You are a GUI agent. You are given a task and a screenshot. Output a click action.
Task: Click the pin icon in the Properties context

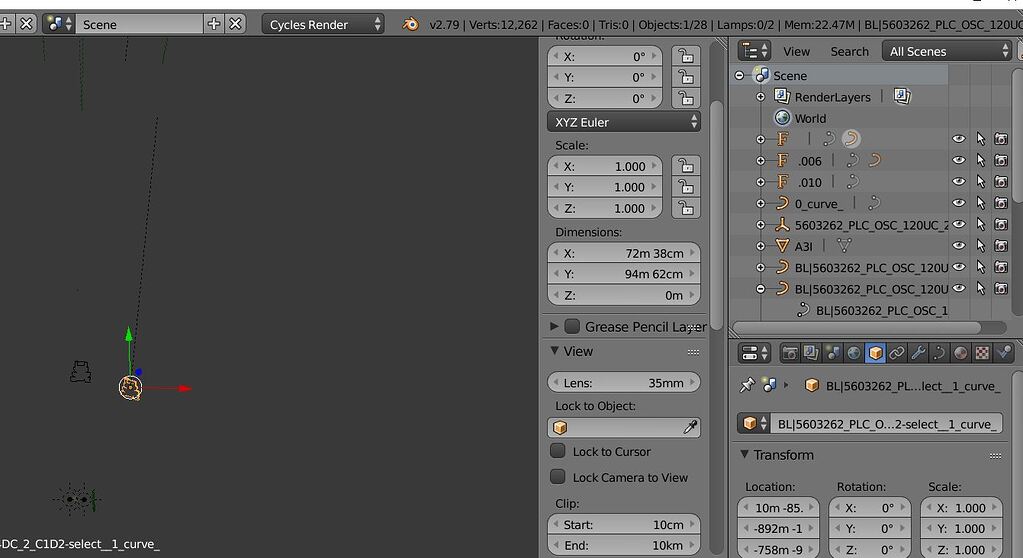click(x=747, y=385)
